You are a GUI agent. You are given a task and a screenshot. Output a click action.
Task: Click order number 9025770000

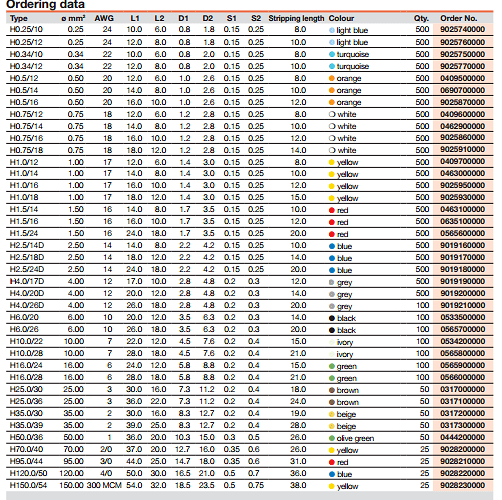click(463, 66)
